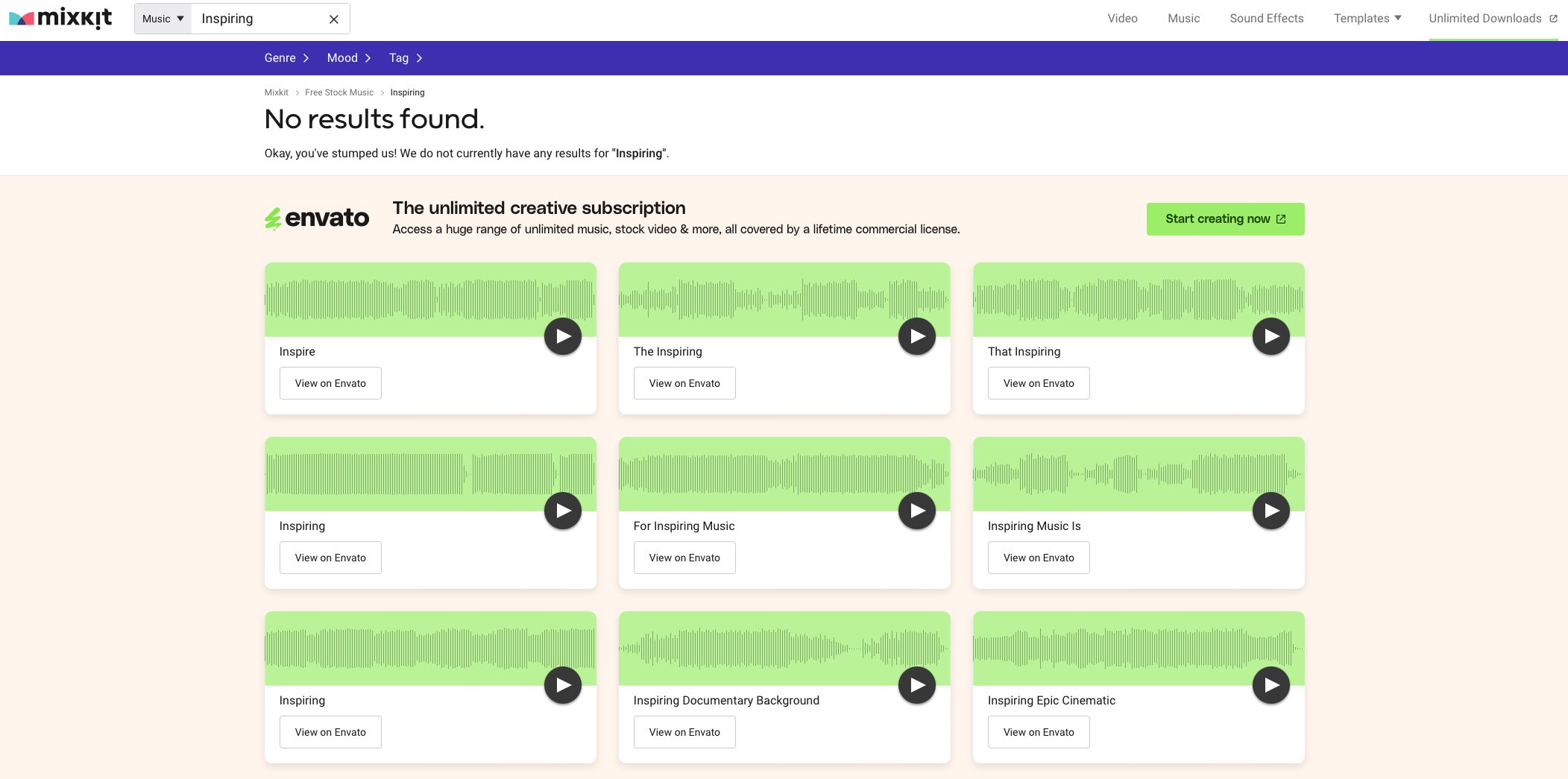Click For Inspiring Music waveform

(784, 474)
